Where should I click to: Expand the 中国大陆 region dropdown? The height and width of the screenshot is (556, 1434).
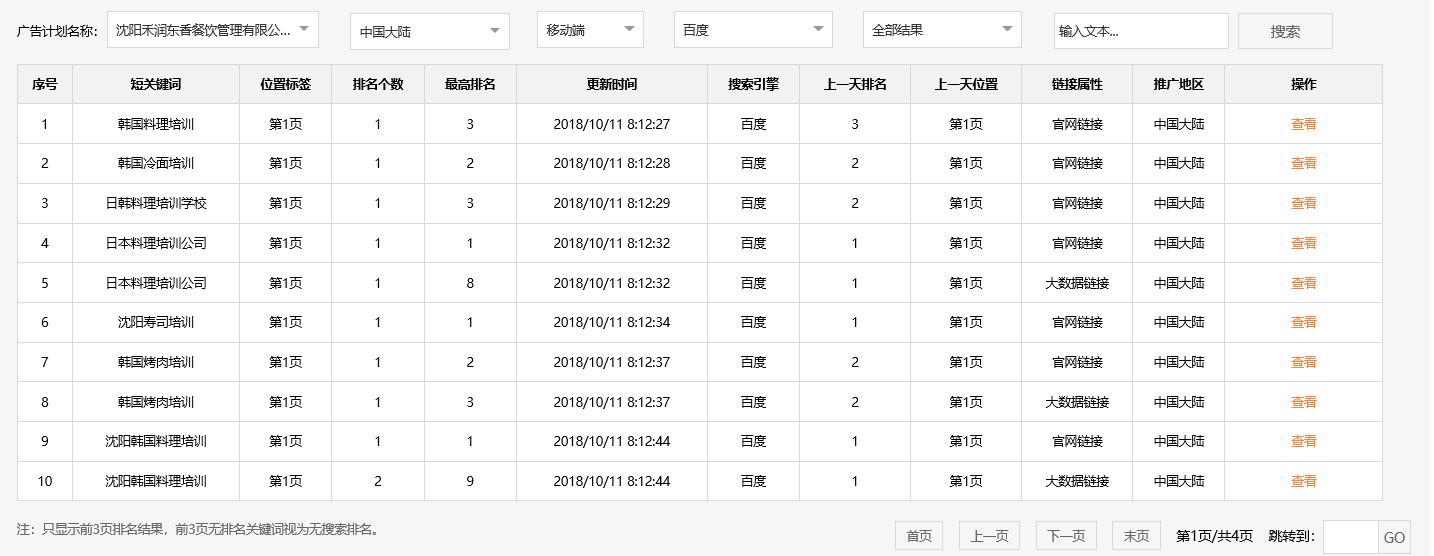point(429,32)
